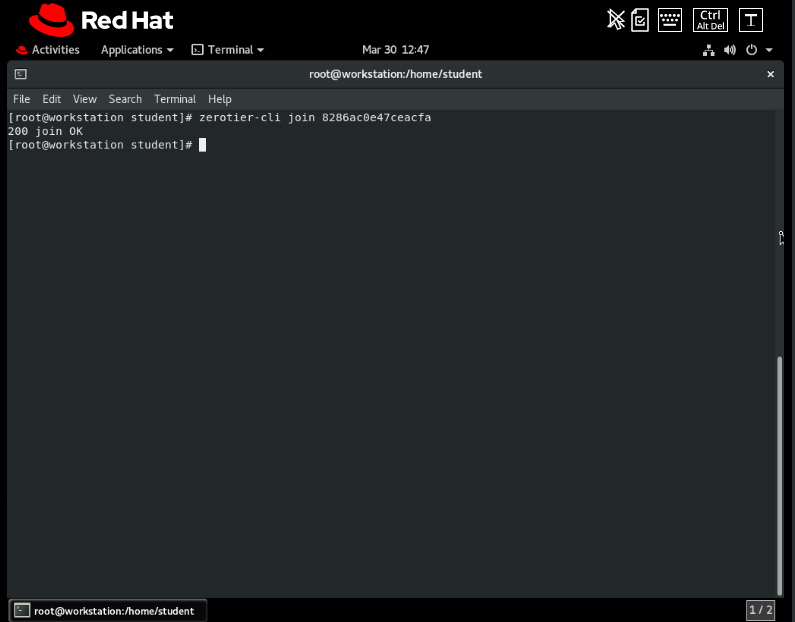Click the terminal prompt cursor

point(202,145)
